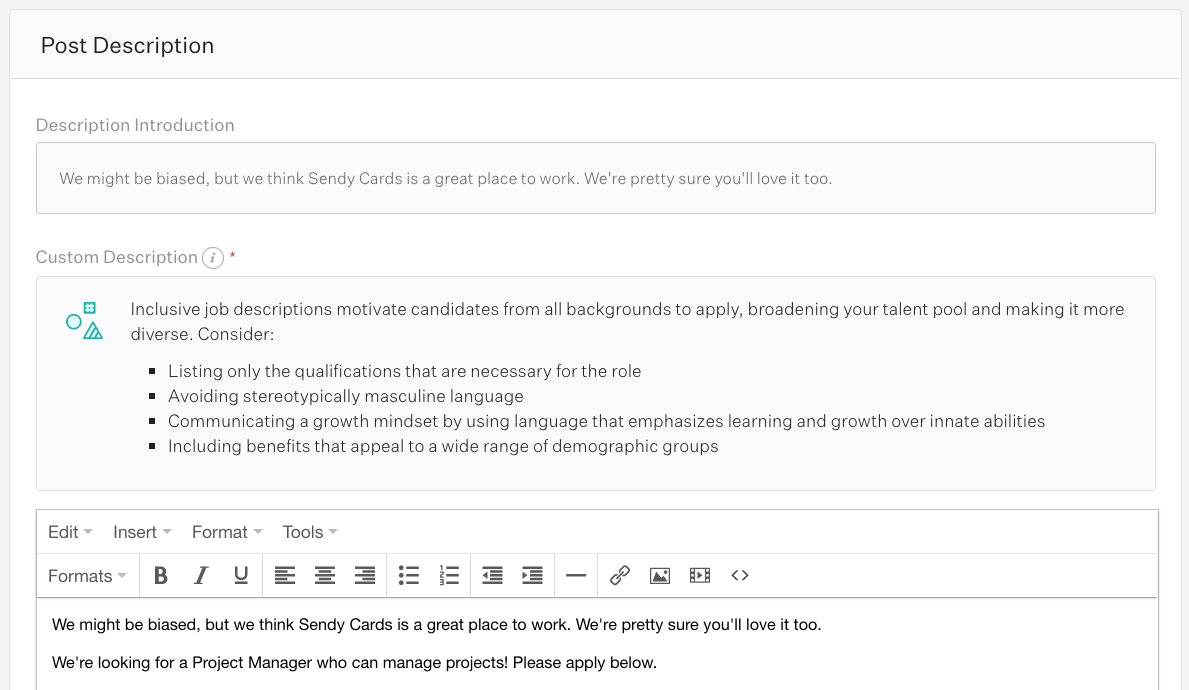Increase the text indent
The width and height of the screenshot is (1189, 690).
[x=532, y=575]
